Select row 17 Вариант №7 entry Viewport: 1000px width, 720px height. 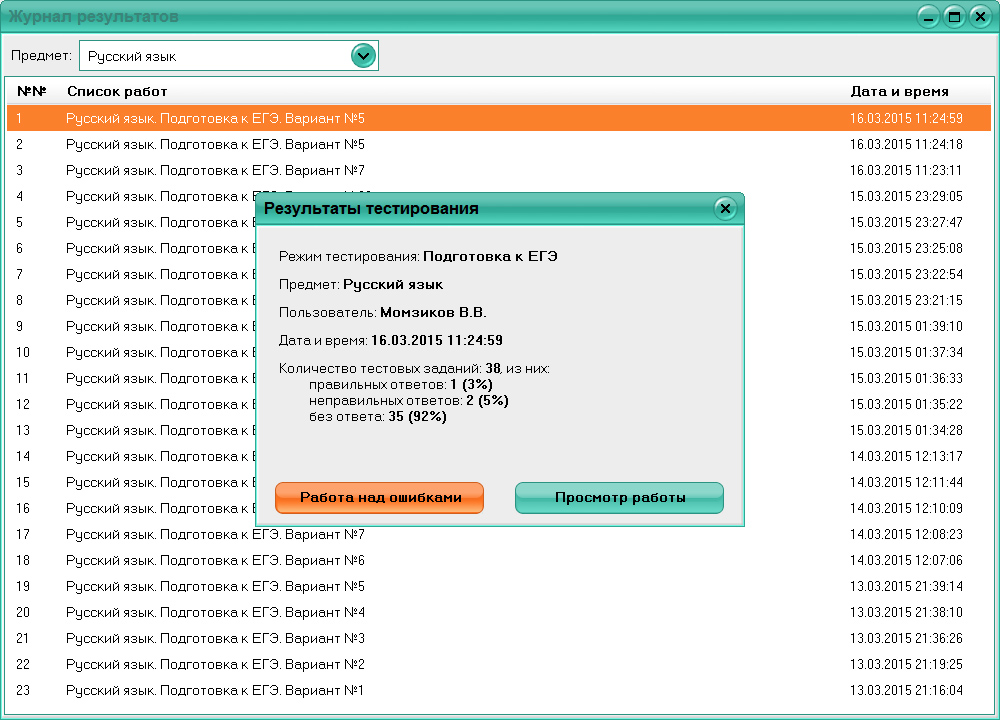click(x=499, y=534)
